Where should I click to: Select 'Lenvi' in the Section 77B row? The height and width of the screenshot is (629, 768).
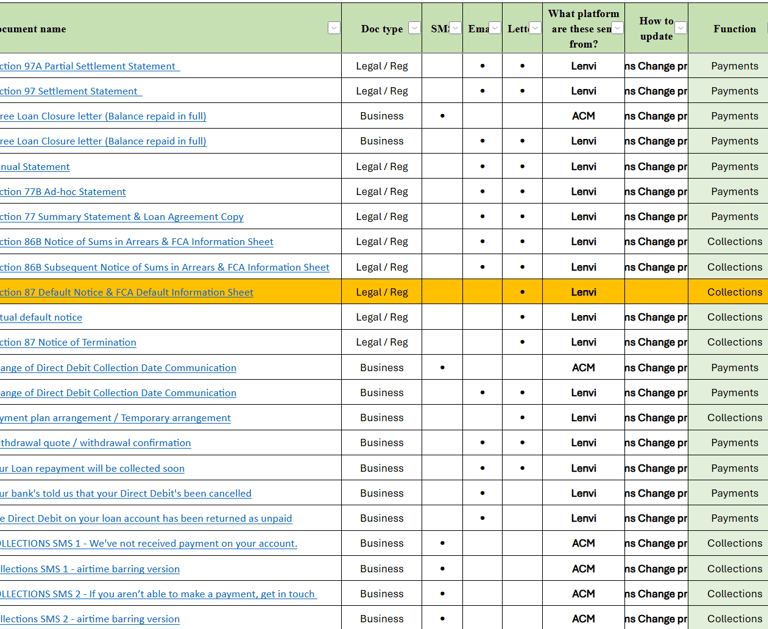(x=583, y=192)
